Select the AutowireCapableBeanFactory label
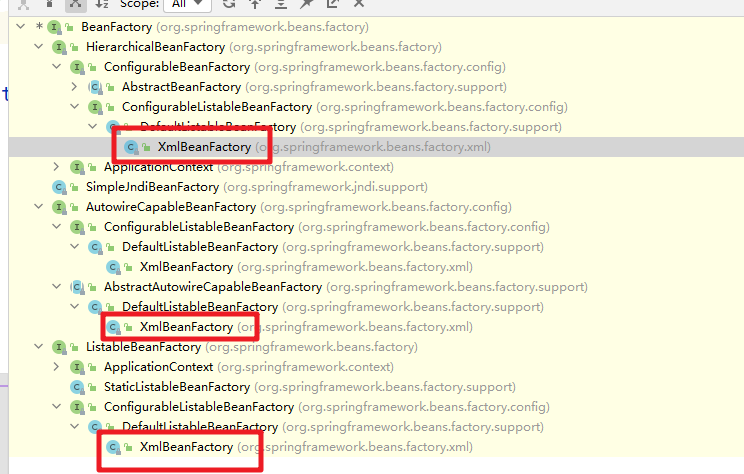The image size is (744, 474). (171, 207)
